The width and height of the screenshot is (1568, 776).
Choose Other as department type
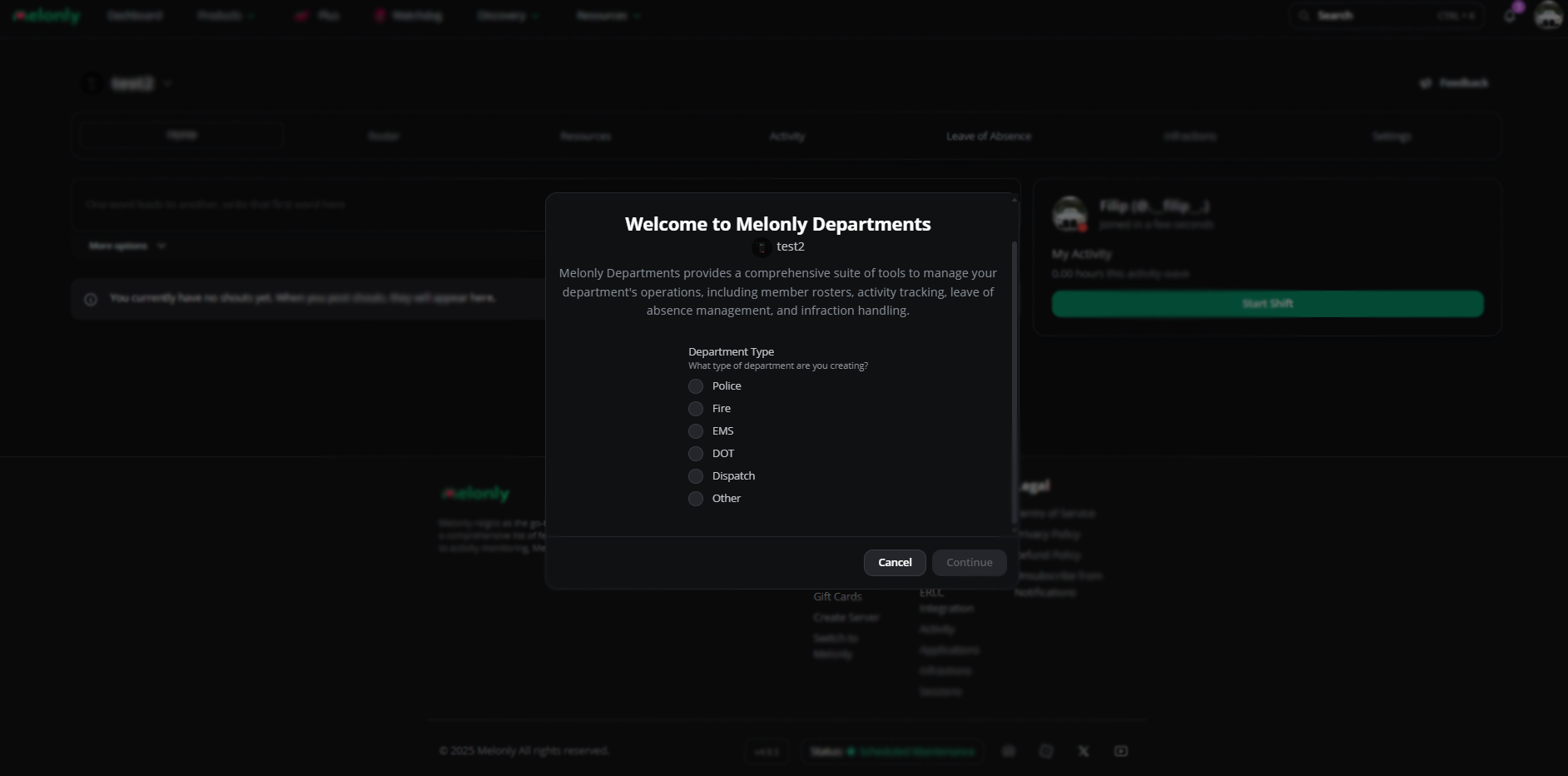click(x=696, y=499)
